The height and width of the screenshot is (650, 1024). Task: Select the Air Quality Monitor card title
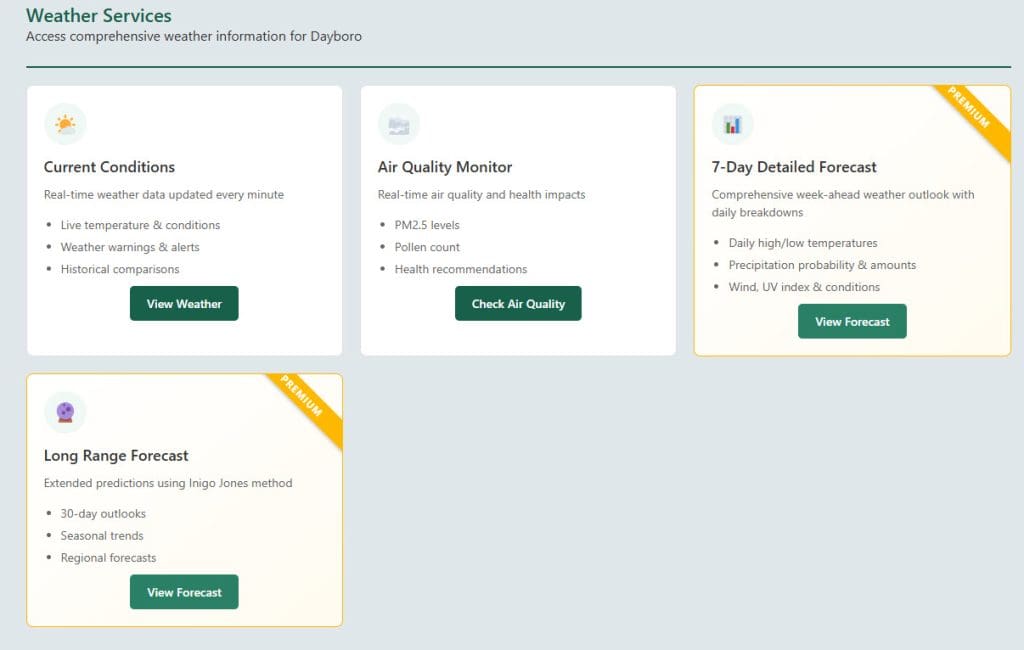tap(445, 167)
